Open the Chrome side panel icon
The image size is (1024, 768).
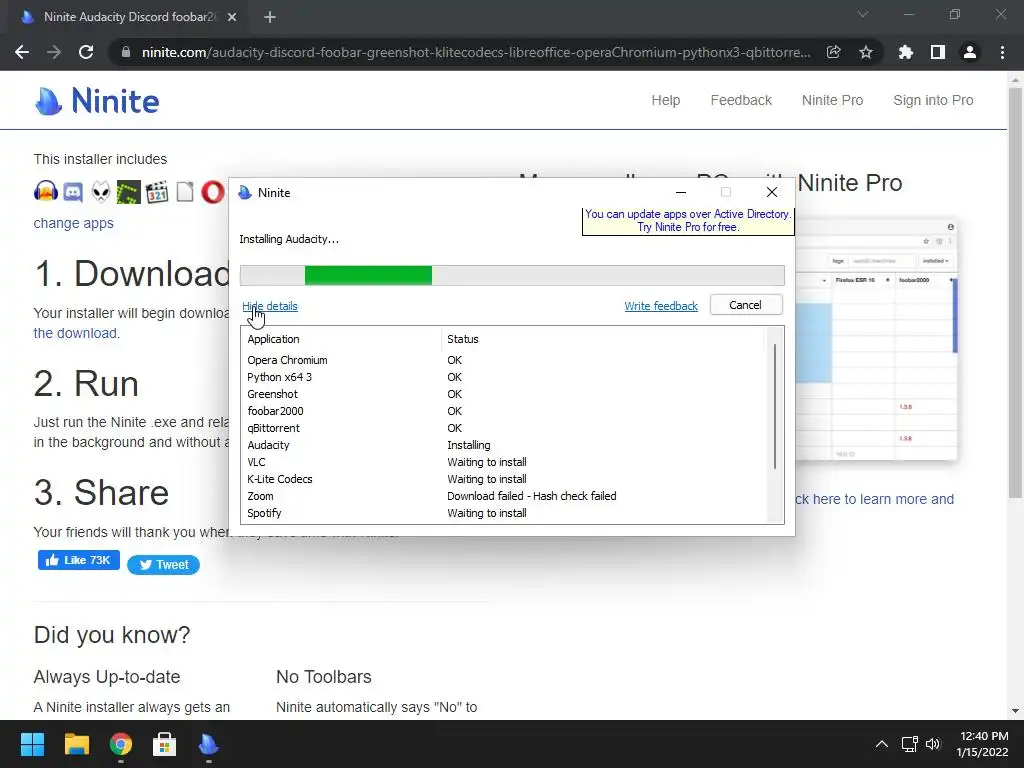938,52
